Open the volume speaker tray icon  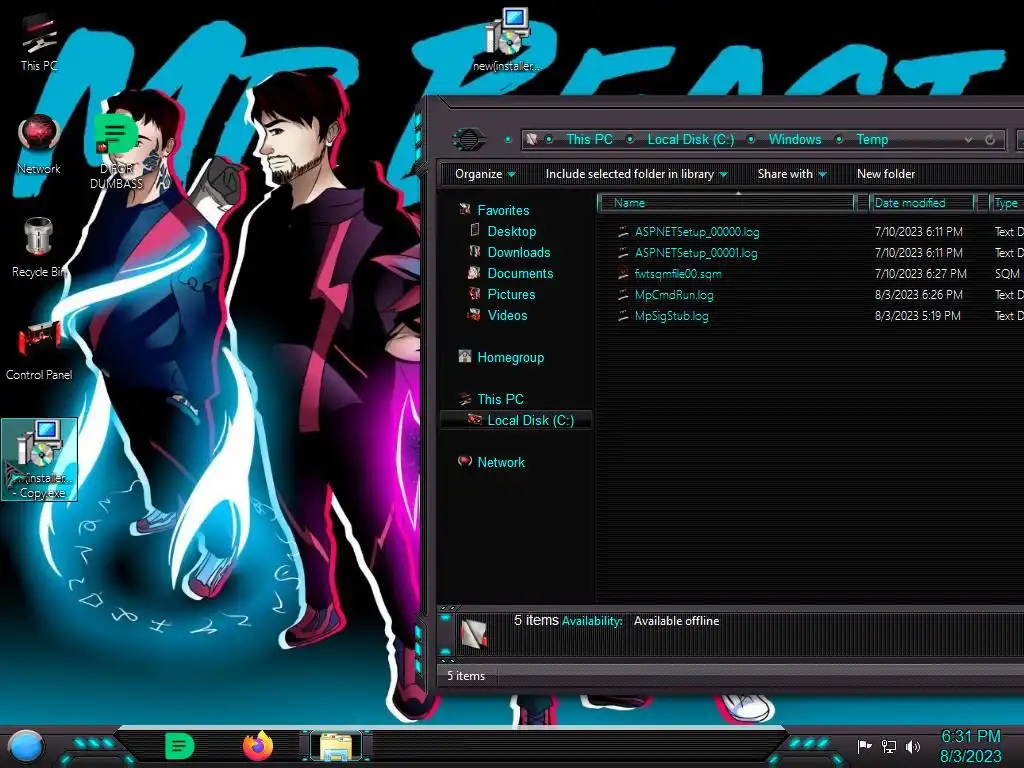[x=913, y=746]
